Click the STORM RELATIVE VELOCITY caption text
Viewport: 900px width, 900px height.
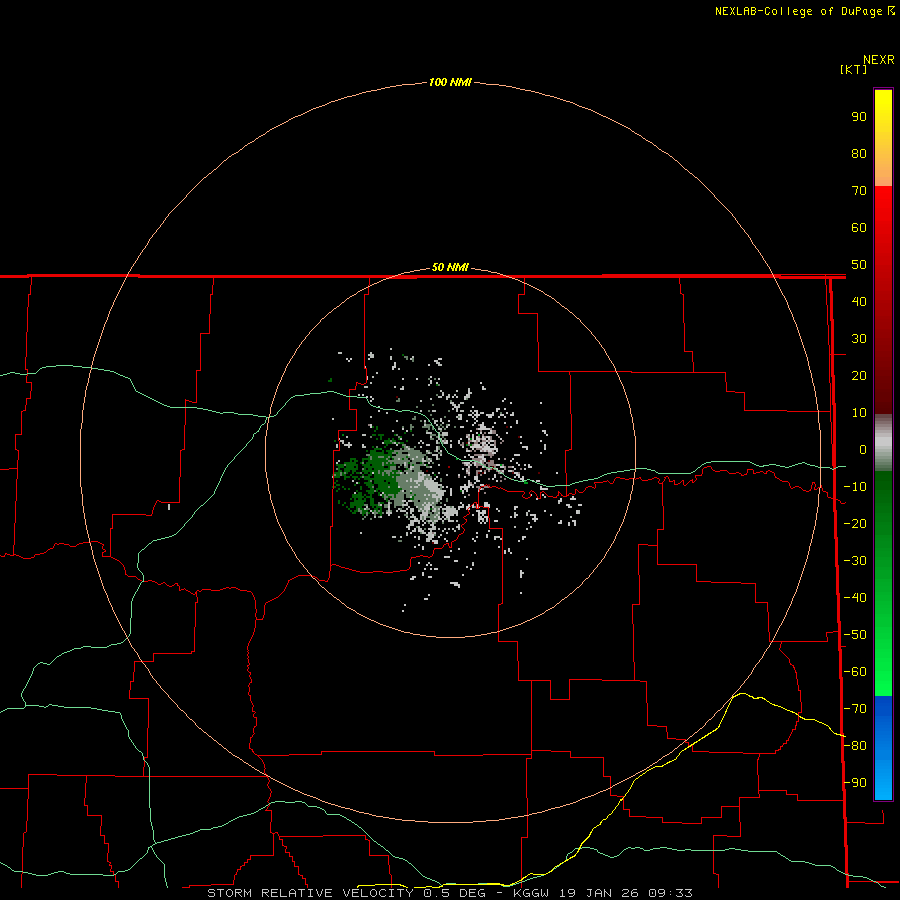coord(310,893)
